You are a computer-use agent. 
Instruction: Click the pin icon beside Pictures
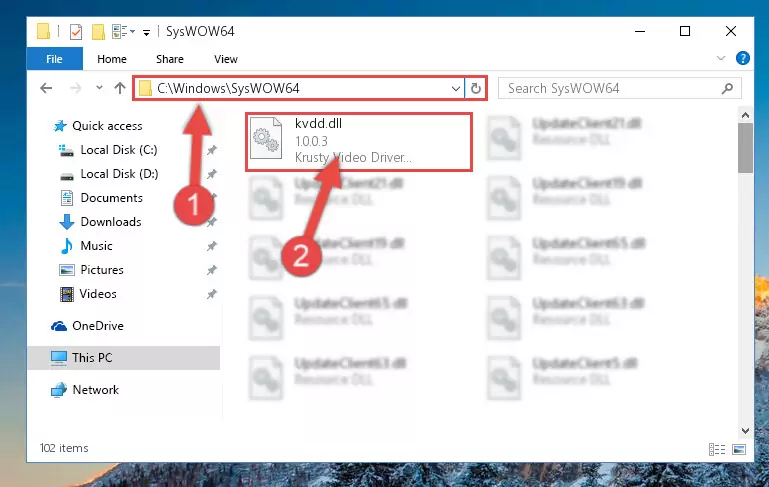point(211,270)
